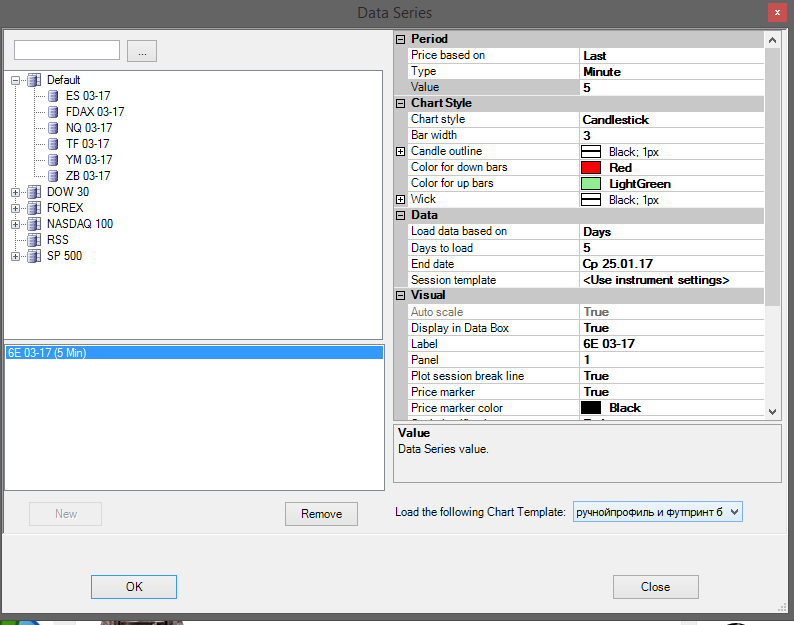Viewport: 794px width, 625px height.
Task: Click the Days to load value 5
Action: tap(671, 248)
